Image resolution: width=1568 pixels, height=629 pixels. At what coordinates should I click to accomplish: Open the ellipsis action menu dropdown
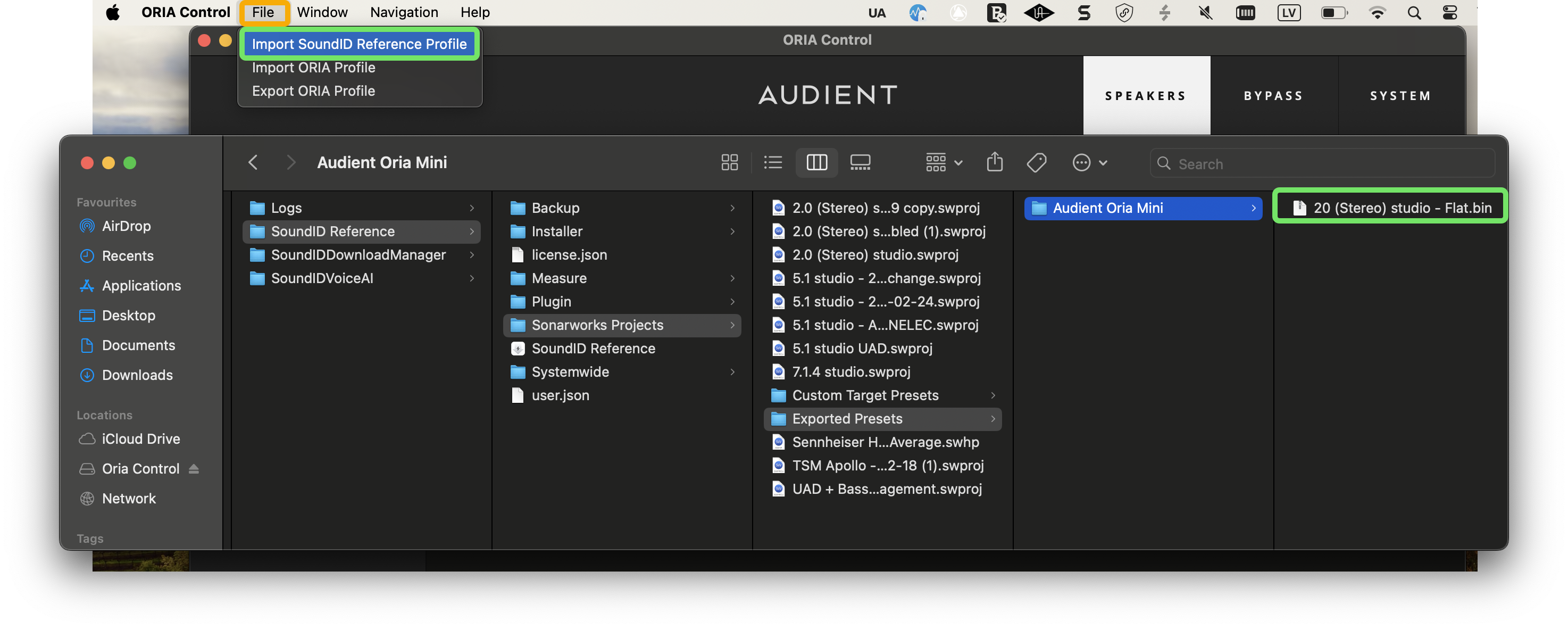1089,163
